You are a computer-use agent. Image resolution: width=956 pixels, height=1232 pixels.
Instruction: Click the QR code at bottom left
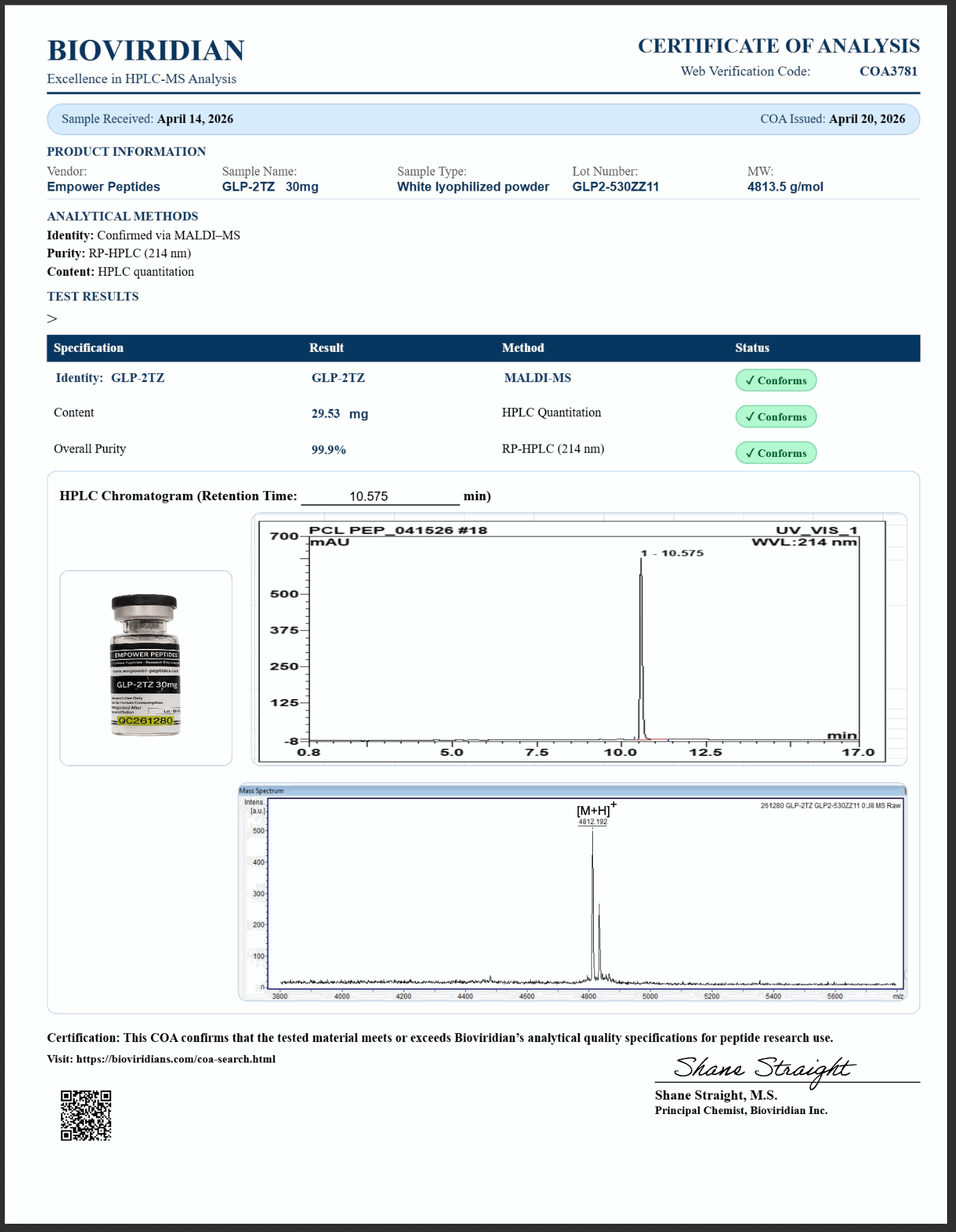86,1115
